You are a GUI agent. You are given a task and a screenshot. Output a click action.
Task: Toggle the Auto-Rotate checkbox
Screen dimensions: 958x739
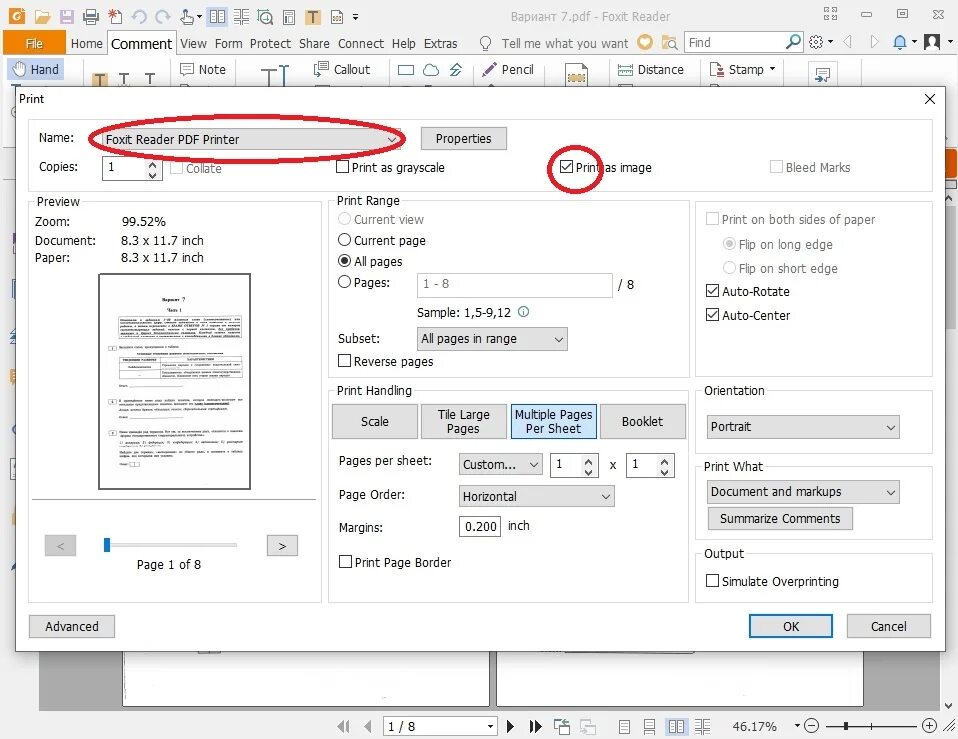click(712, 291)
